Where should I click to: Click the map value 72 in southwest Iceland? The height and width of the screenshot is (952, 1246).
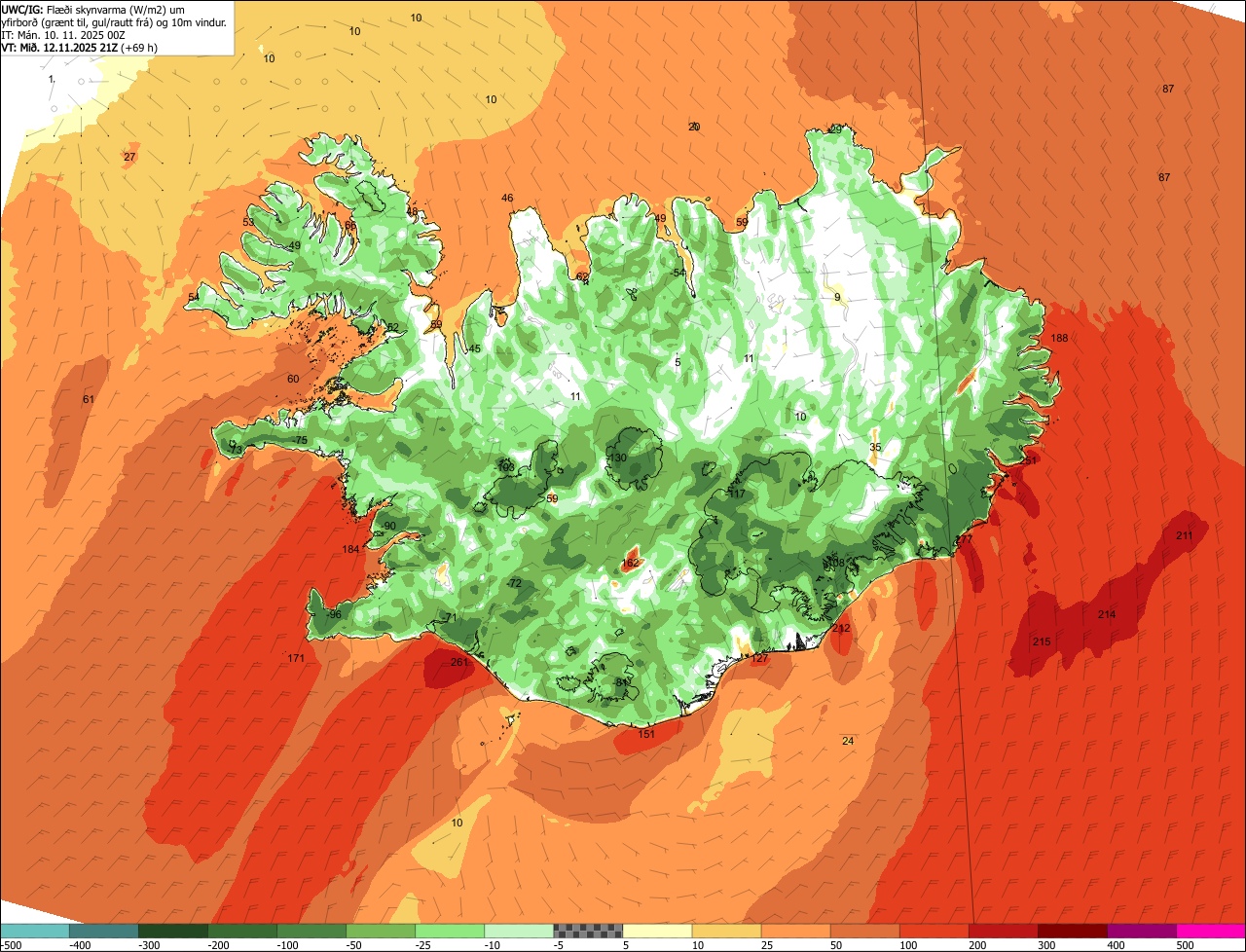pyautogui.click(x=515, y=583)
